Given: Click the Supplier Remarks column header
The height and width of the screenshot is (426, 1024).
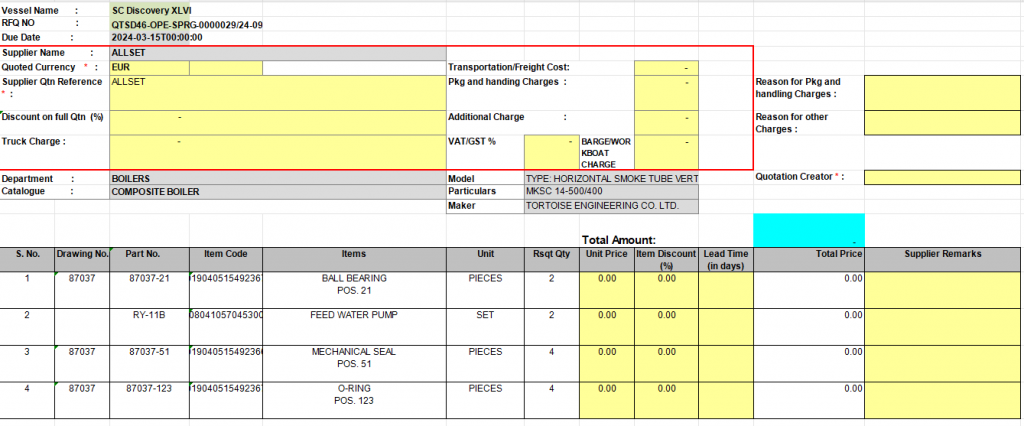Looking at the screenshot, I should point(943,254).
